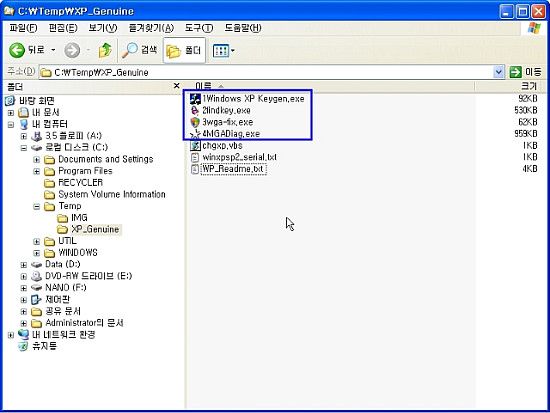Screen dimensions: 550x413
Task: Open the View (보기) menu
Action: (103, 28)
